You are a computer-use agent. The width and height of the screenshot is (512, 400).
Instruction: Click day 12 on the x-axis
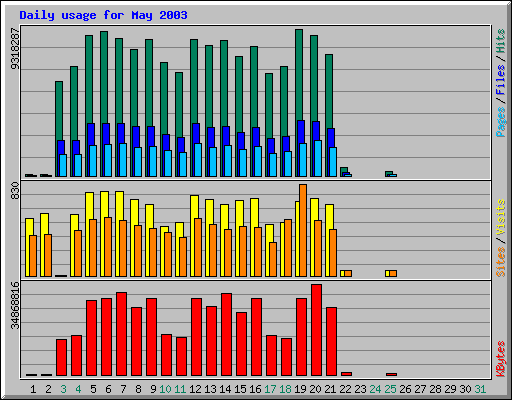coord(195,389)
